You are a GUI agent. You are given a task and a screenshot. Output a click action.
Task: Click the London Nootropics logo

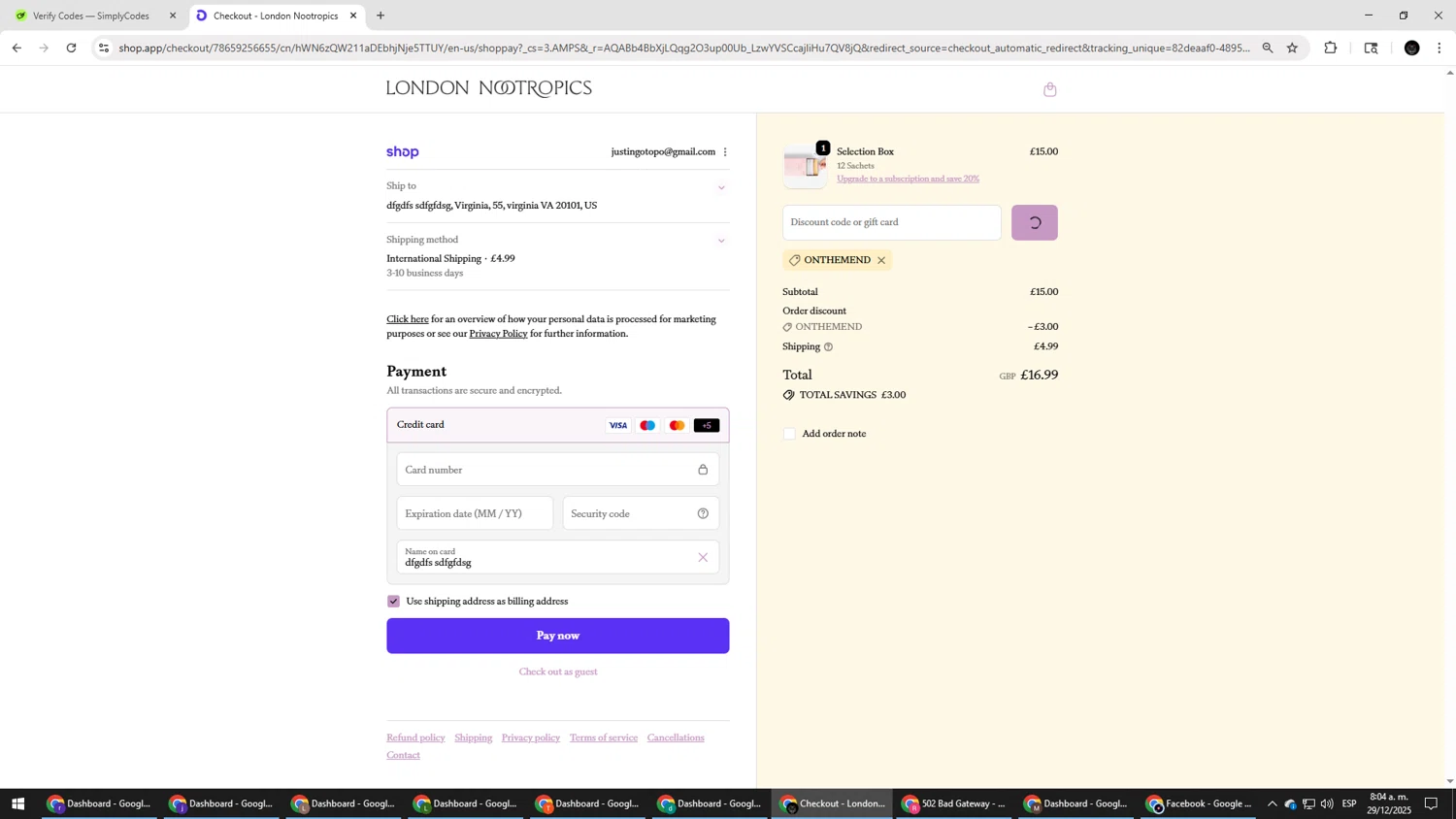point(489,89)
